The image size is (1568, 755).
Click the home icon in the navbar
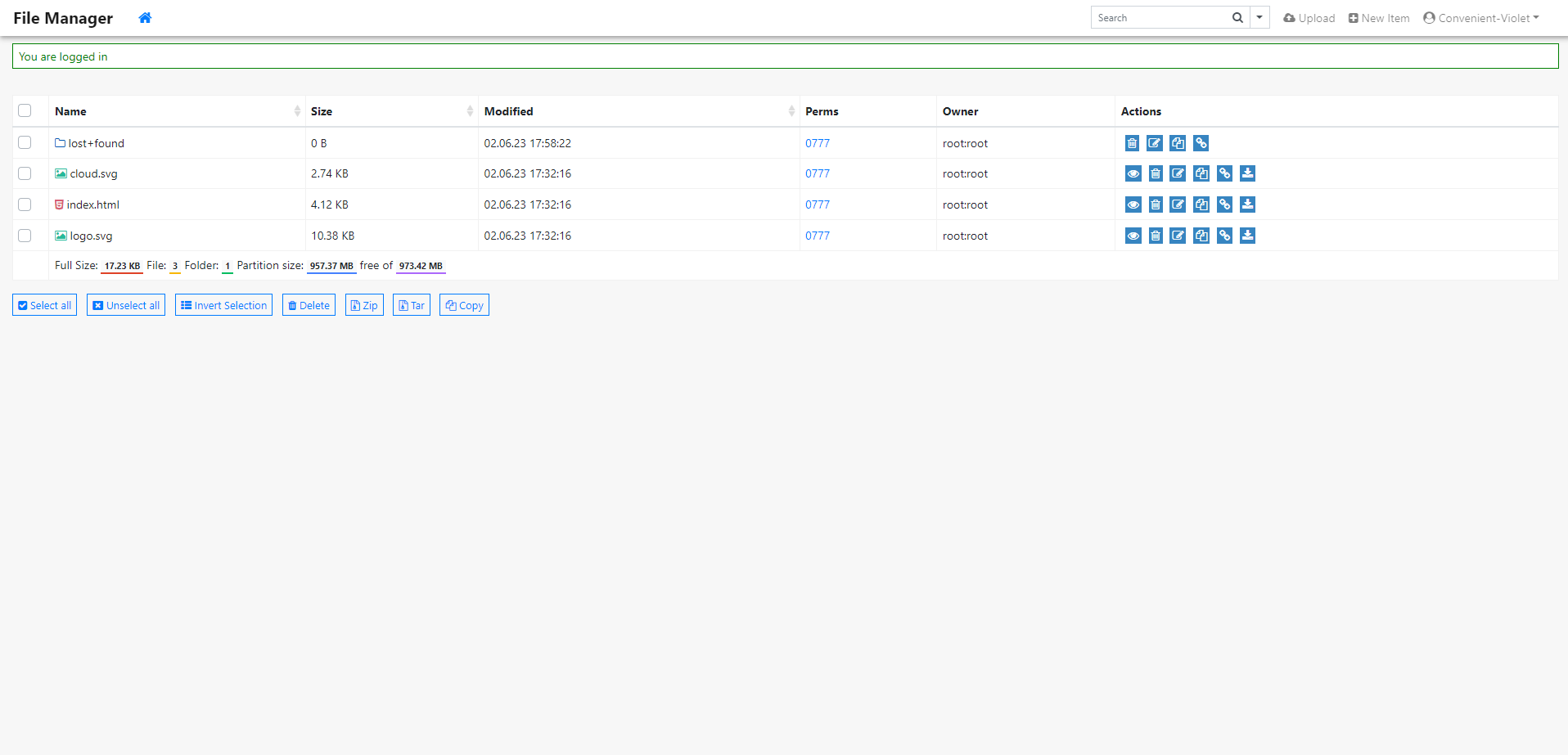point(145,17)
